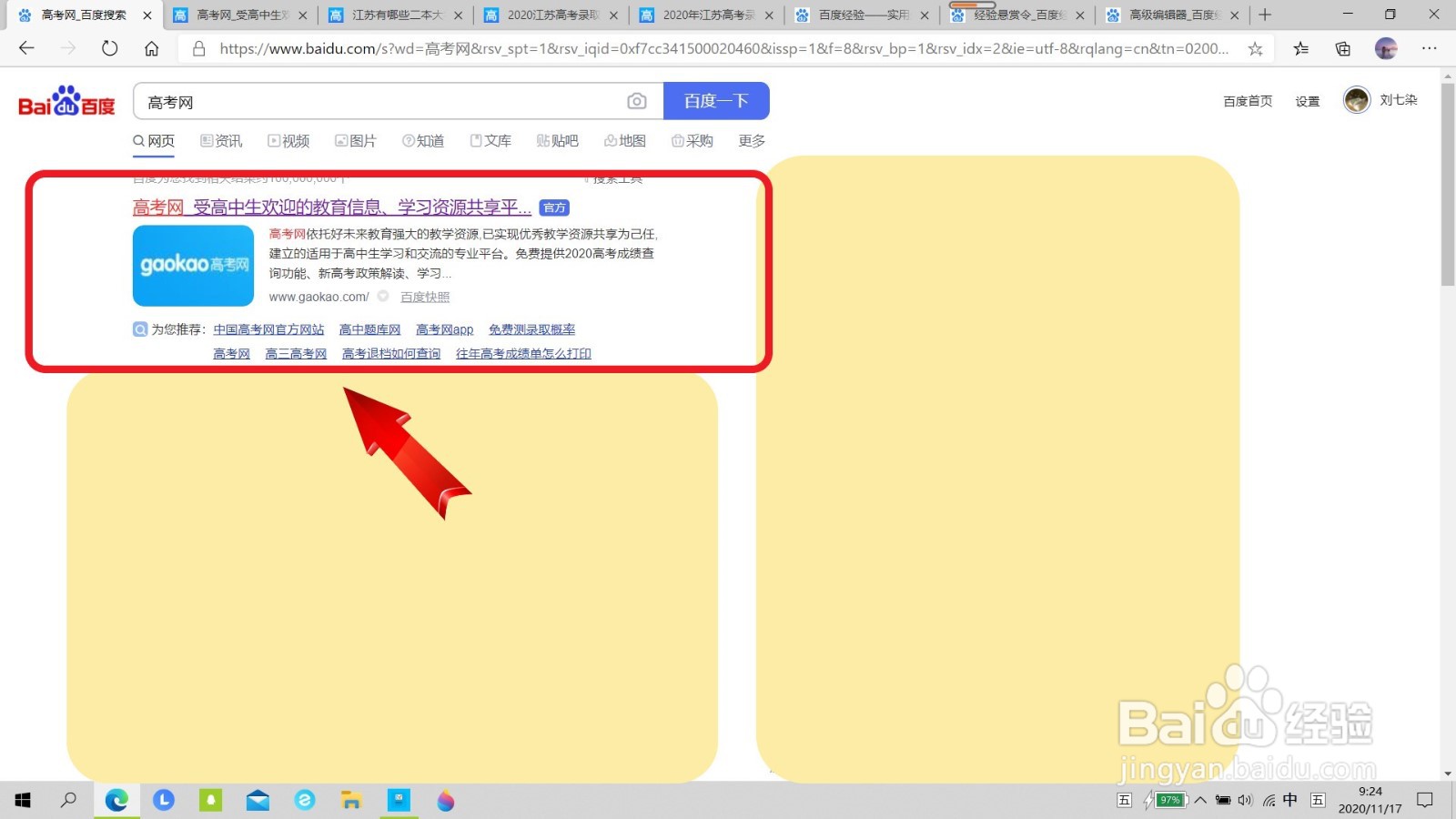
Task: Switch to the 2020年江苏高考 tab
Action: [x=708, y=15]
